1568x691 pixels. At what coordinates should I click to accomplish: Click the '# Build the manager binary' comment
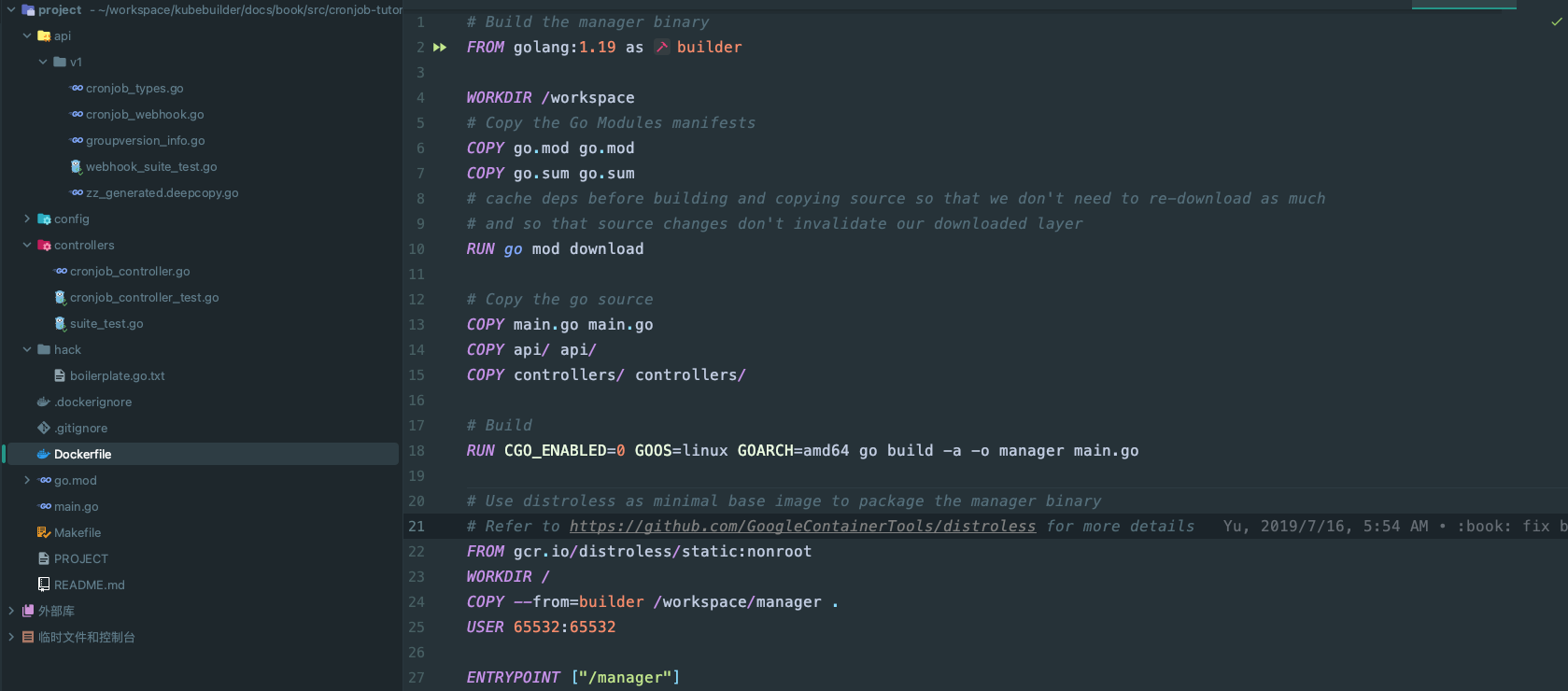(x=587, y=21)
